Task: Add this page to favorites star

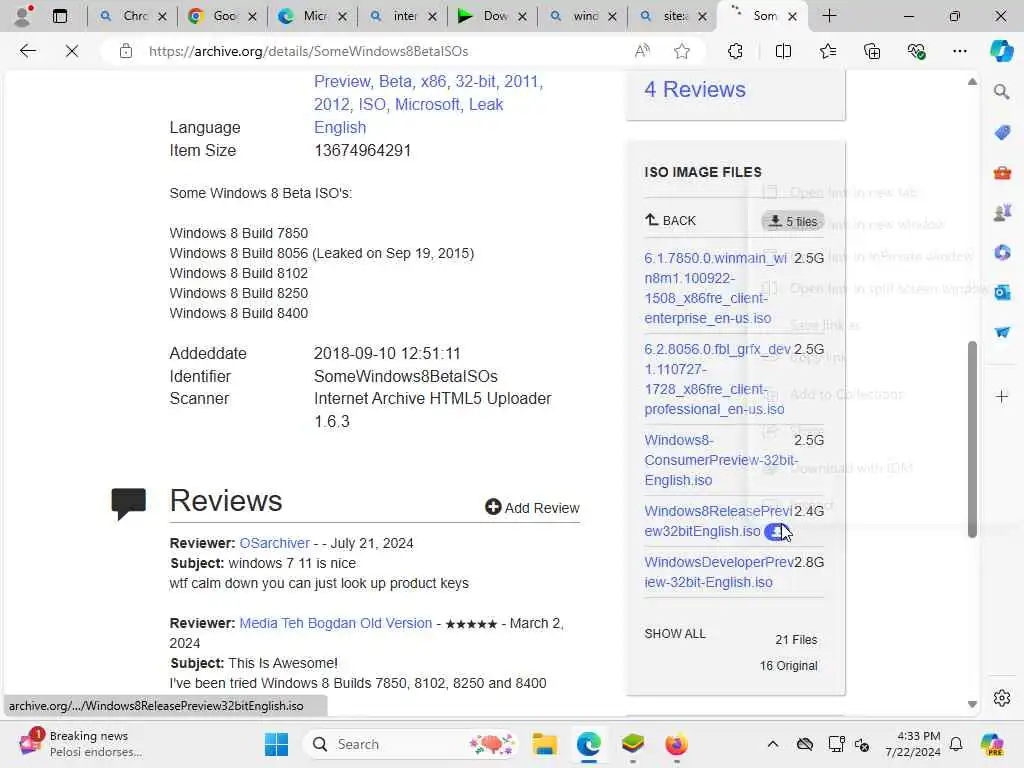Action: [682, 51]
